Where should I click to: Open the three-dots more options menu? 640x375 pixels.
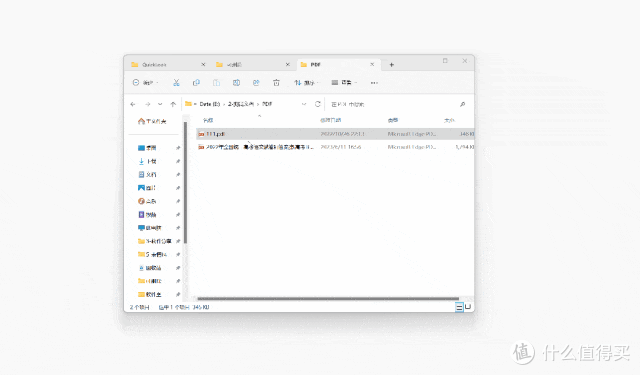(x=374, y=83)
